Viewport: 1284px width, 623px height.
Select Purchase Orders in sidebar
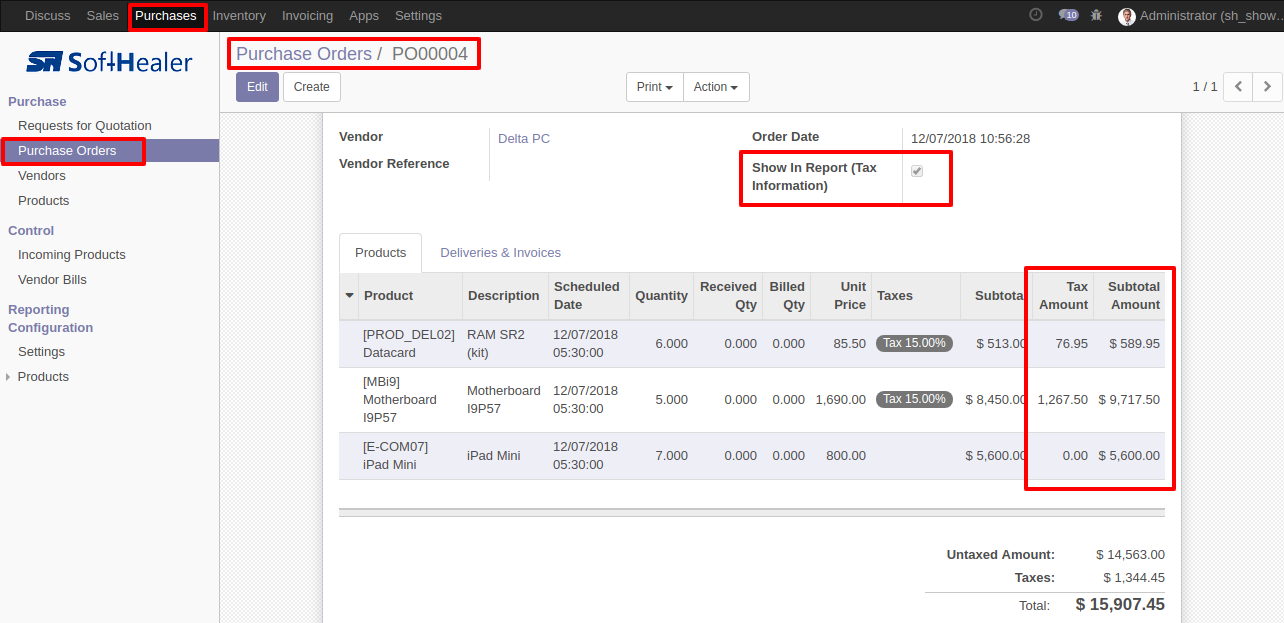pyautogui.click(x=67, y=151)
